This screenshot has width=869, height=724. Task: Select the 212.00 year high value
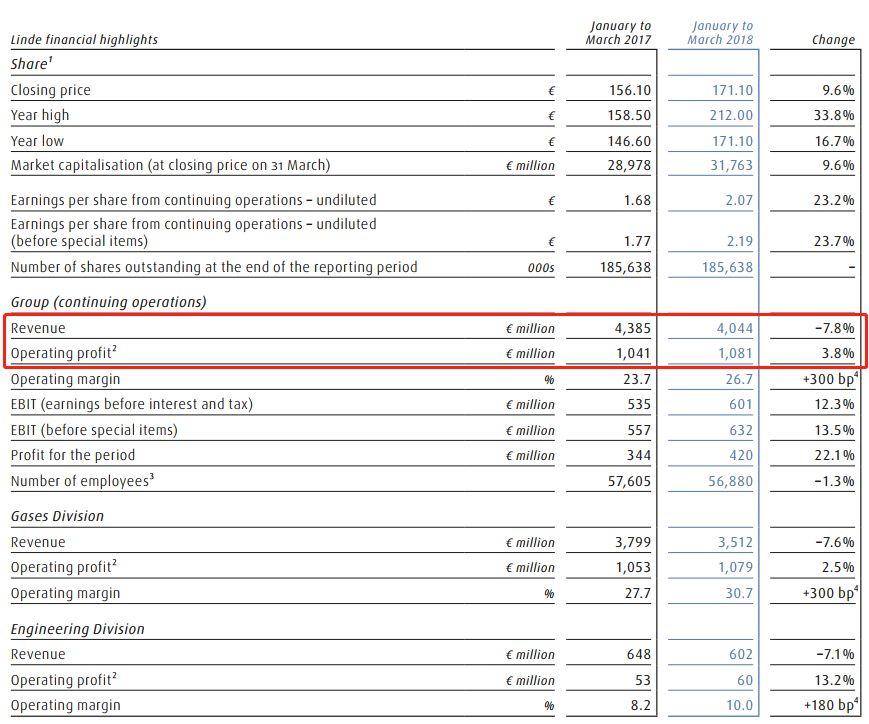731,115
